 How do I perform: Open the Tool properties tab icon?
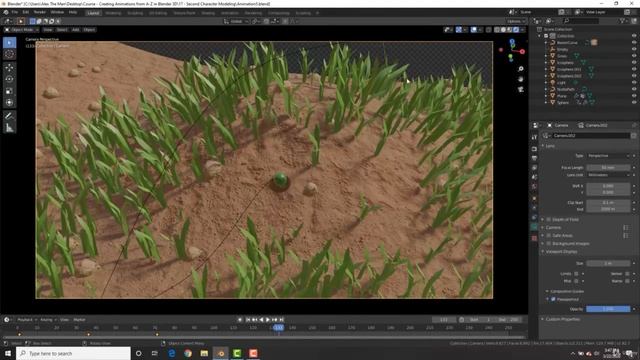point(534,138)
